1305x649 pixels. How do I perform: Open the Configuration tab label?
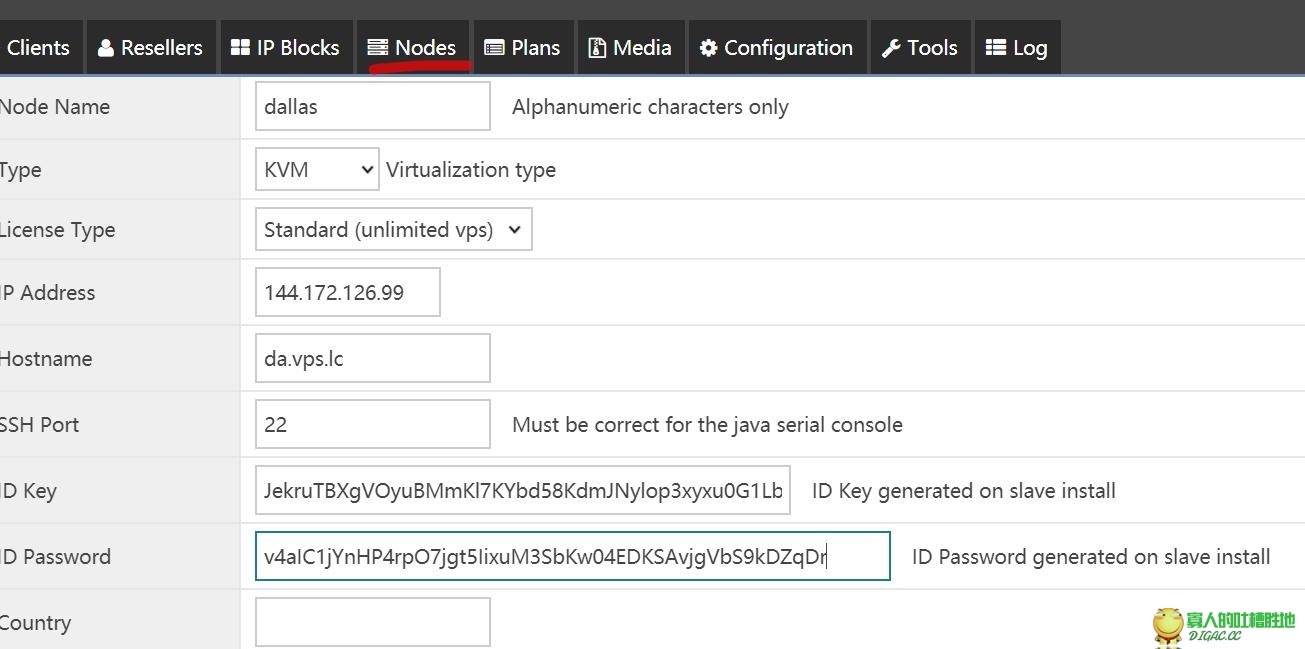(x=789, y=48)
